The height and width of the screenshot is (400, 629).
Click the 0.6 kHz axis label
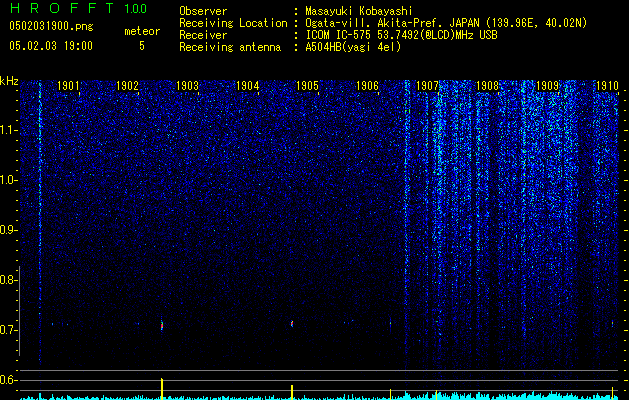coord(7,380)
